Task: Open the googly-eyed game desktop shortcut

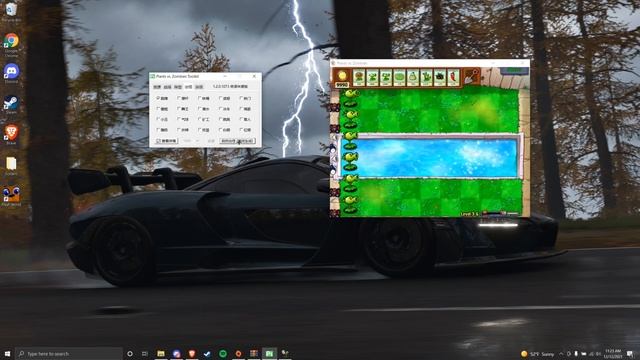Action: click(11, 197)
